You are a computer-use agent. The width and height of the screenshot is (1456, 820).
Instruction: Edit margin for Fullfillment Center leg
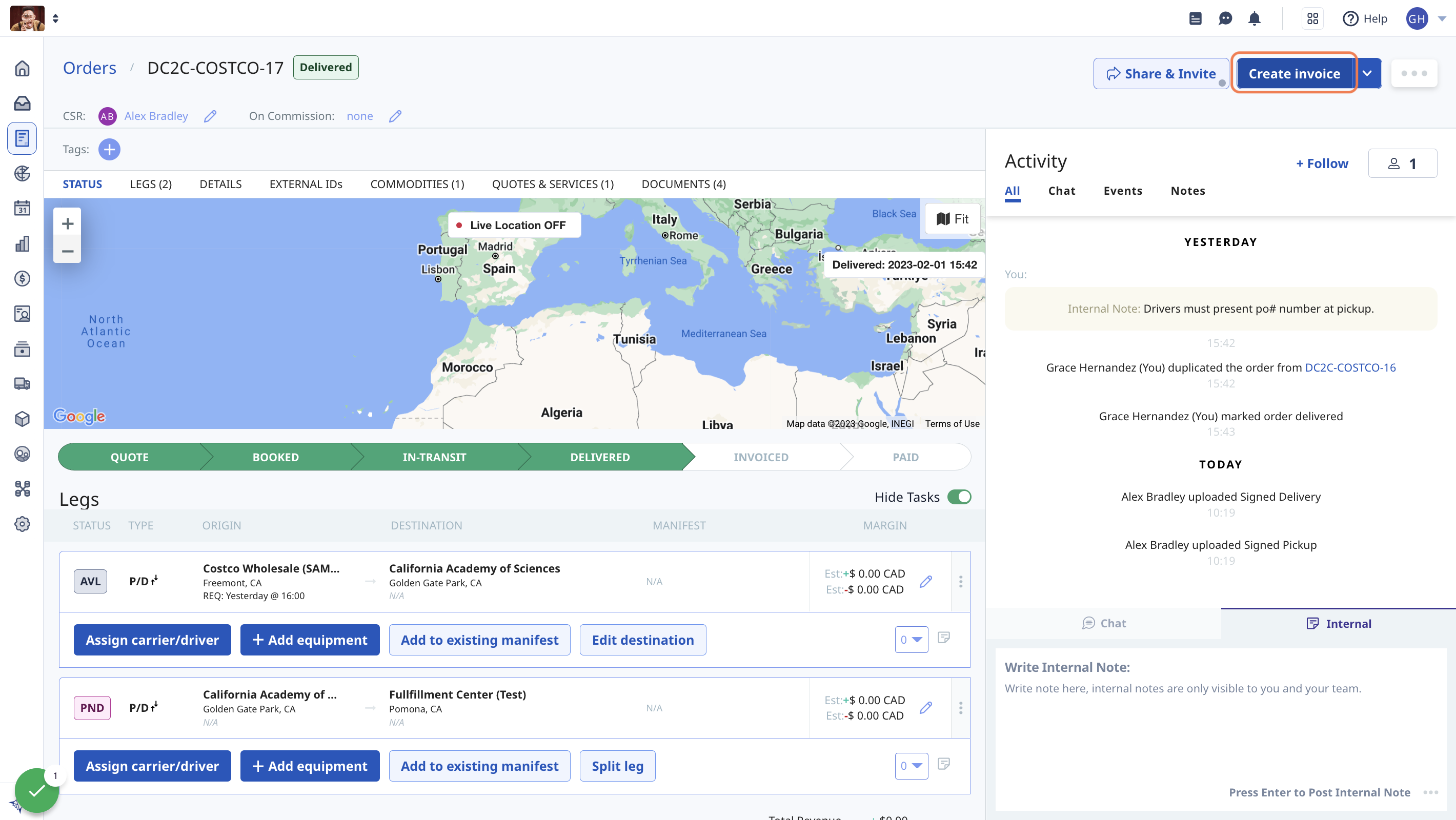click(926, 708)
